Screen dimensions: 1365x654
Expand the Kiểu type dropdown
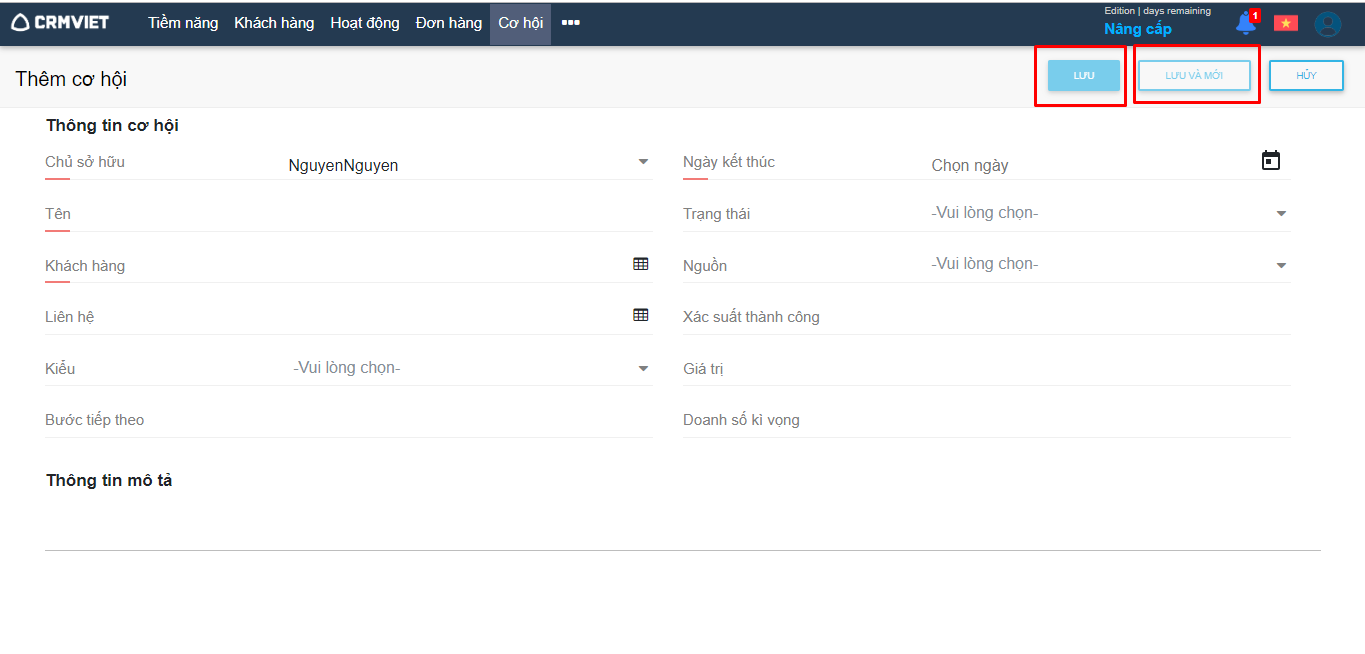click(643, 368)
